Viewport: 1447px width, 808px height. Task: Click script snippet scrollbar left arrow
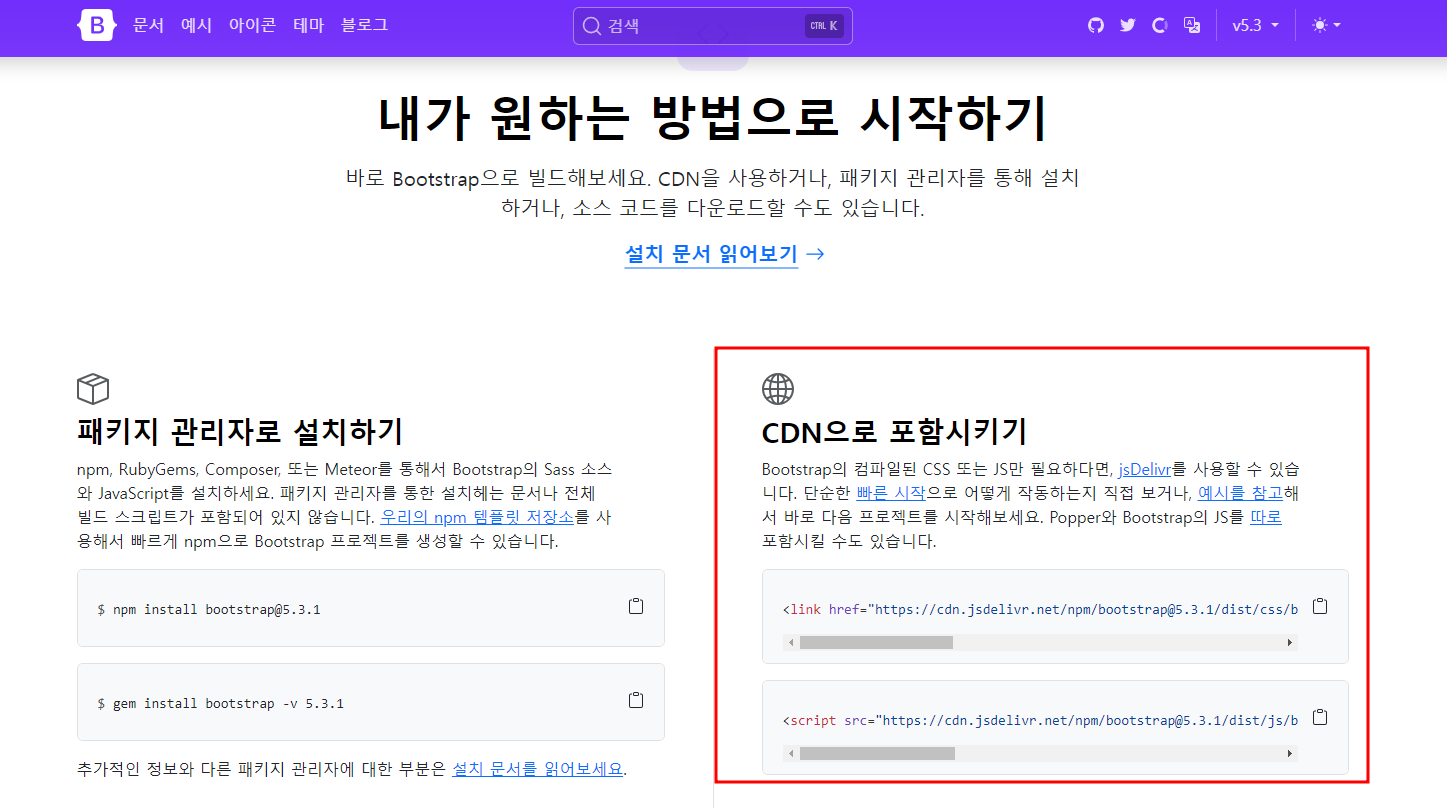(x=791, y=753)
